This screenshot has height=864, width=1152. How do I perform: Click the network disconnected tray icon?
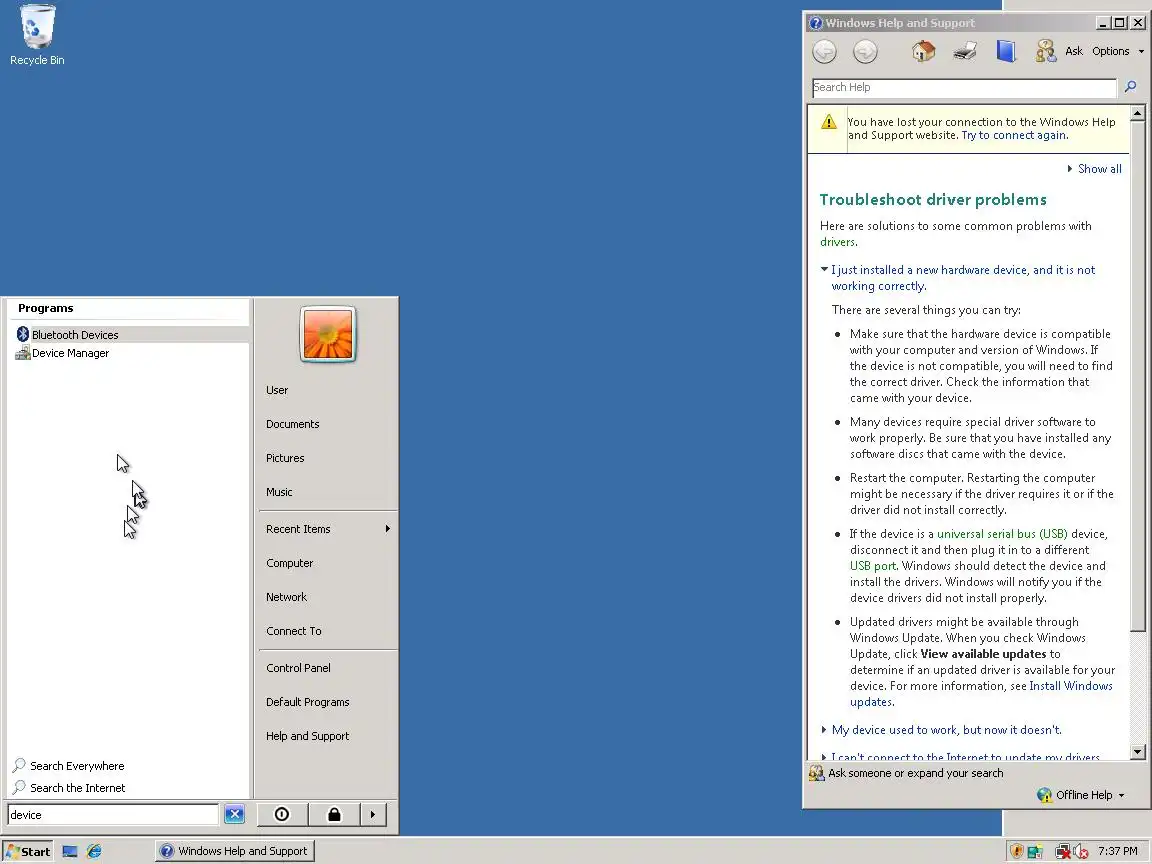tap(1062, 852)
